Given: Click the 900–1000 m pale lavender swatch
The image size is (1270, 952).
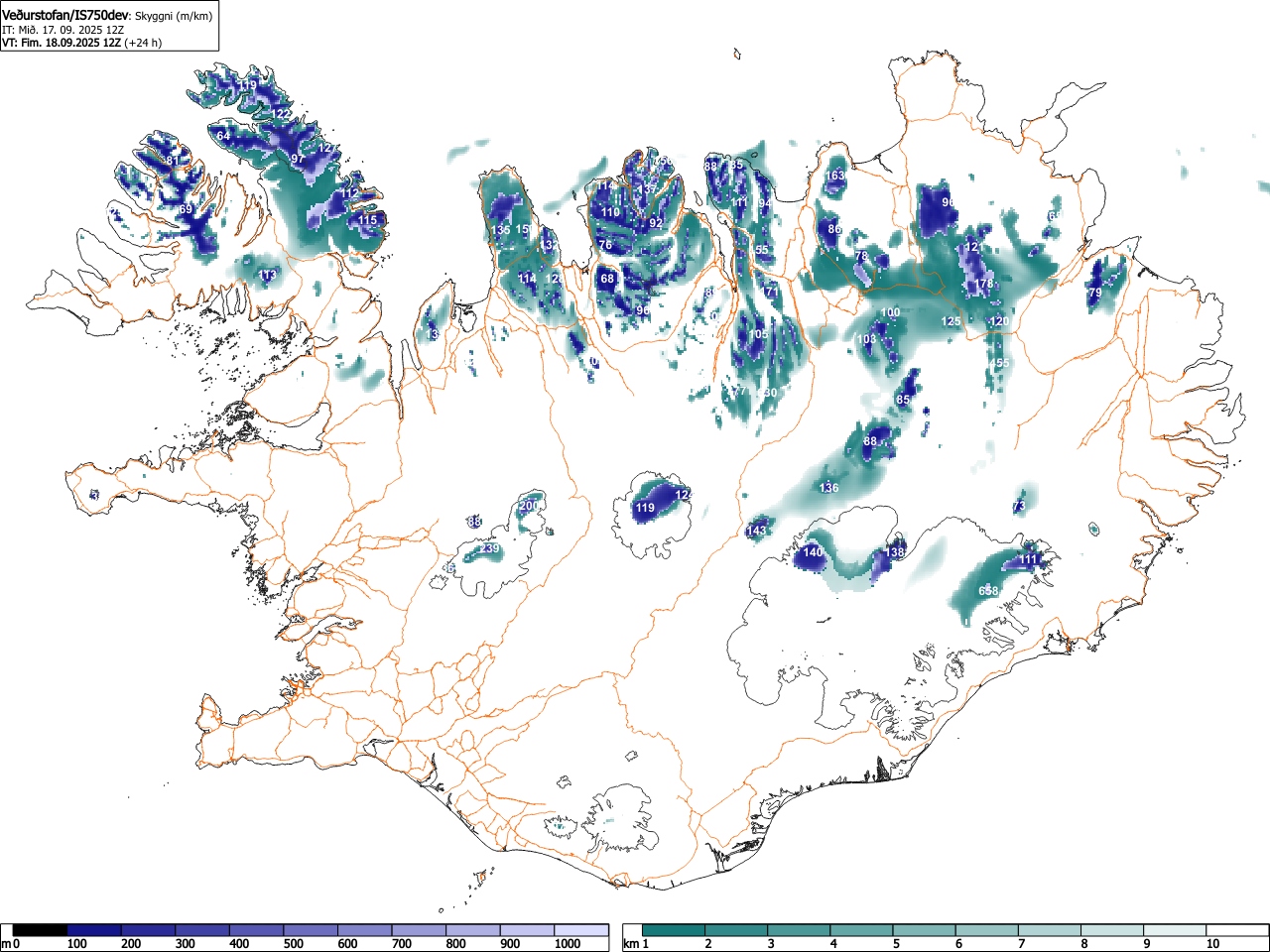Looking at the screenshot, I should coord(528,930).
